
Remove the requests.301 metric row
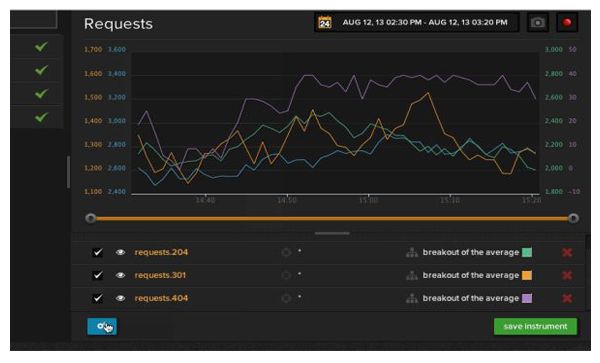[567, 275]
